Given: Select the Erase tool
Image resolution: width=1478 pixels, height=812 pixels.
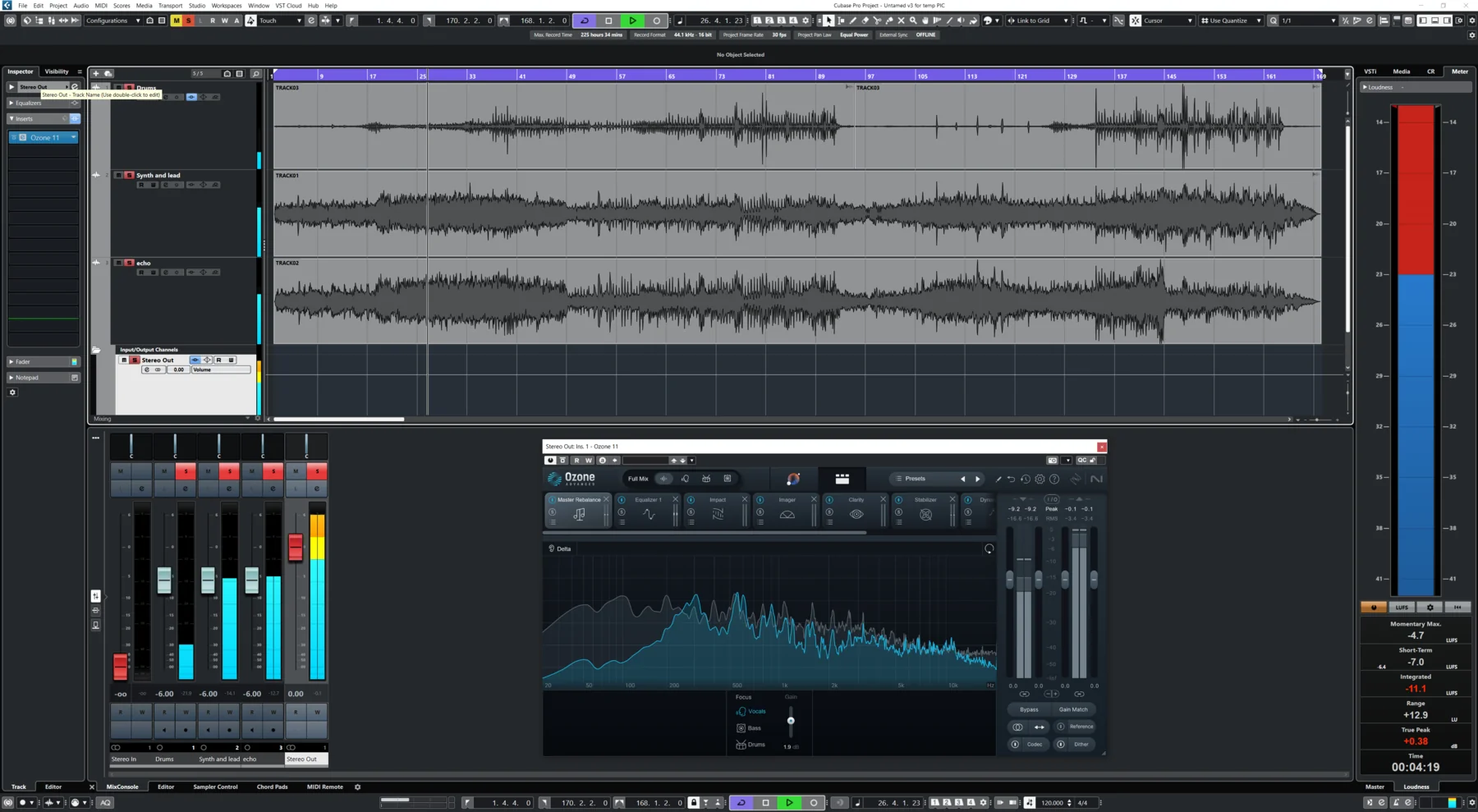Looking at the screenshot, I should click(x=865, y=21).
